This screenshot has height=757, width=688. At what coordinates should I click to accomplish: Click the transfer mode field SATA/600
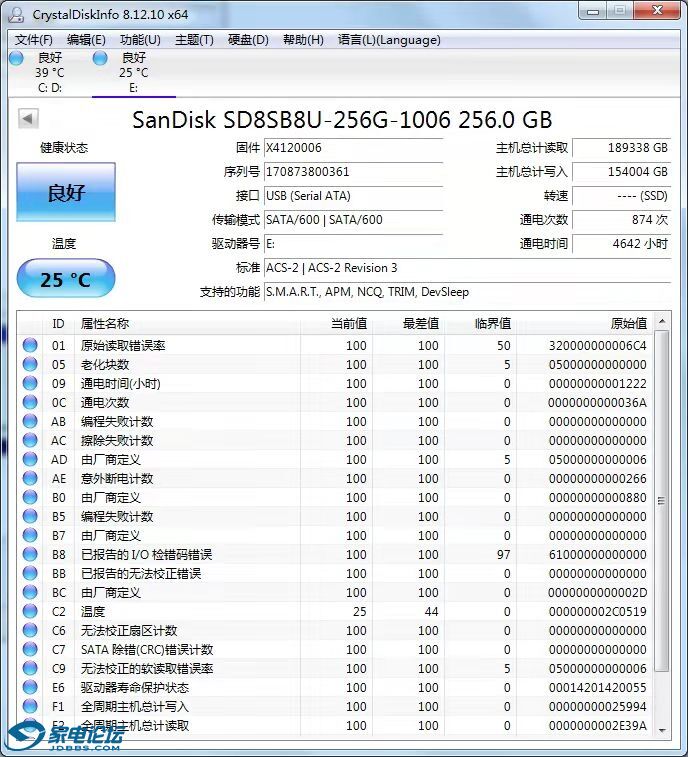(x=353, y=220)
